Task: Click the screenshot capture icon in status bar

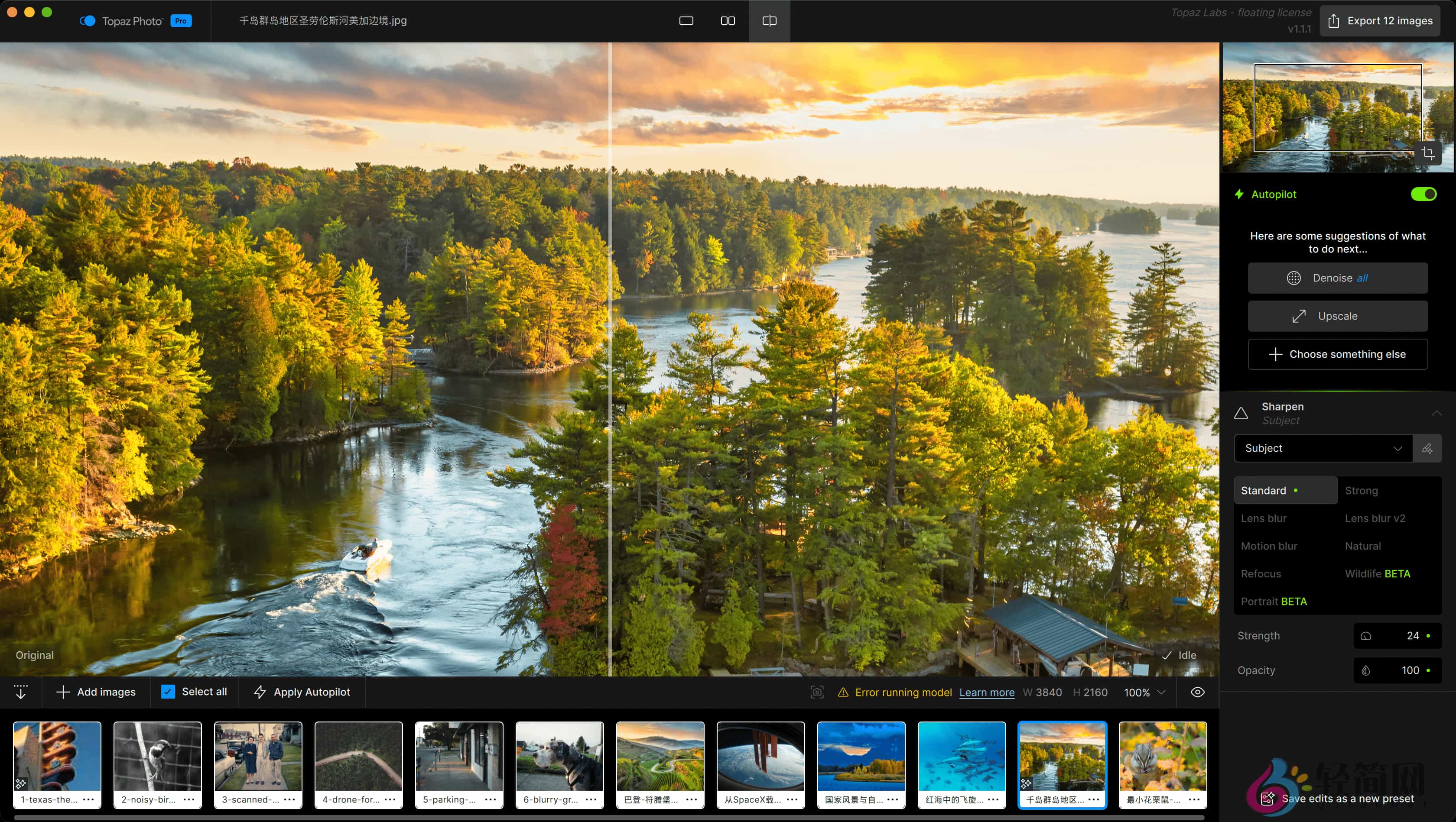Action: coord(817,692)
